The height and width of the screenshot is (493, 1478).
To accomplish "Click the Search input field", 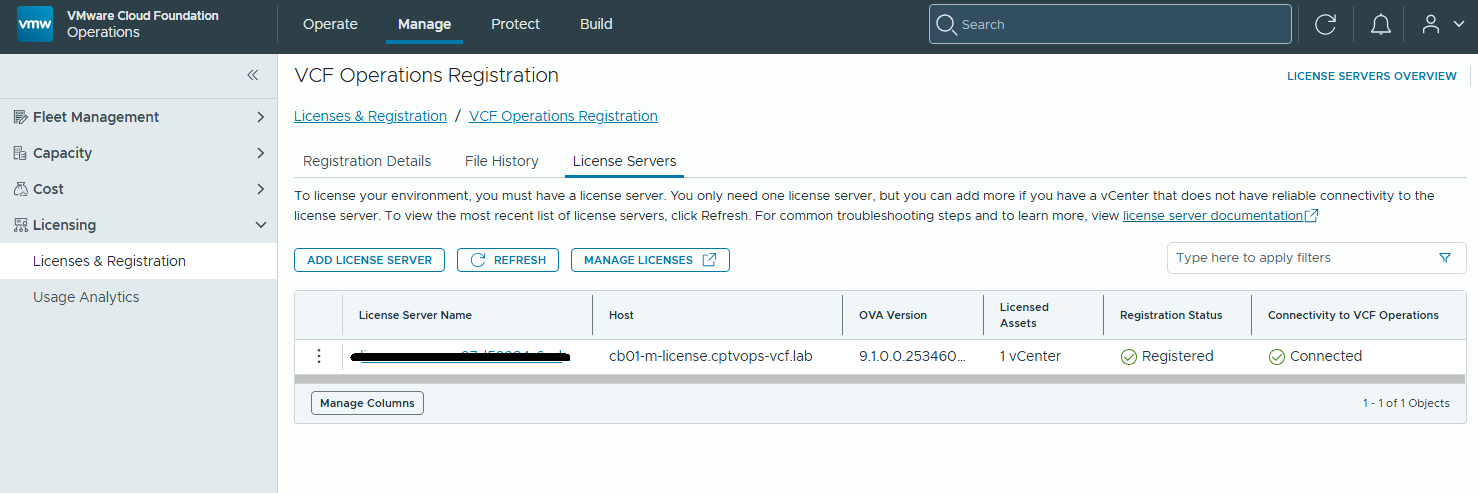I will tap(1110, 24).
